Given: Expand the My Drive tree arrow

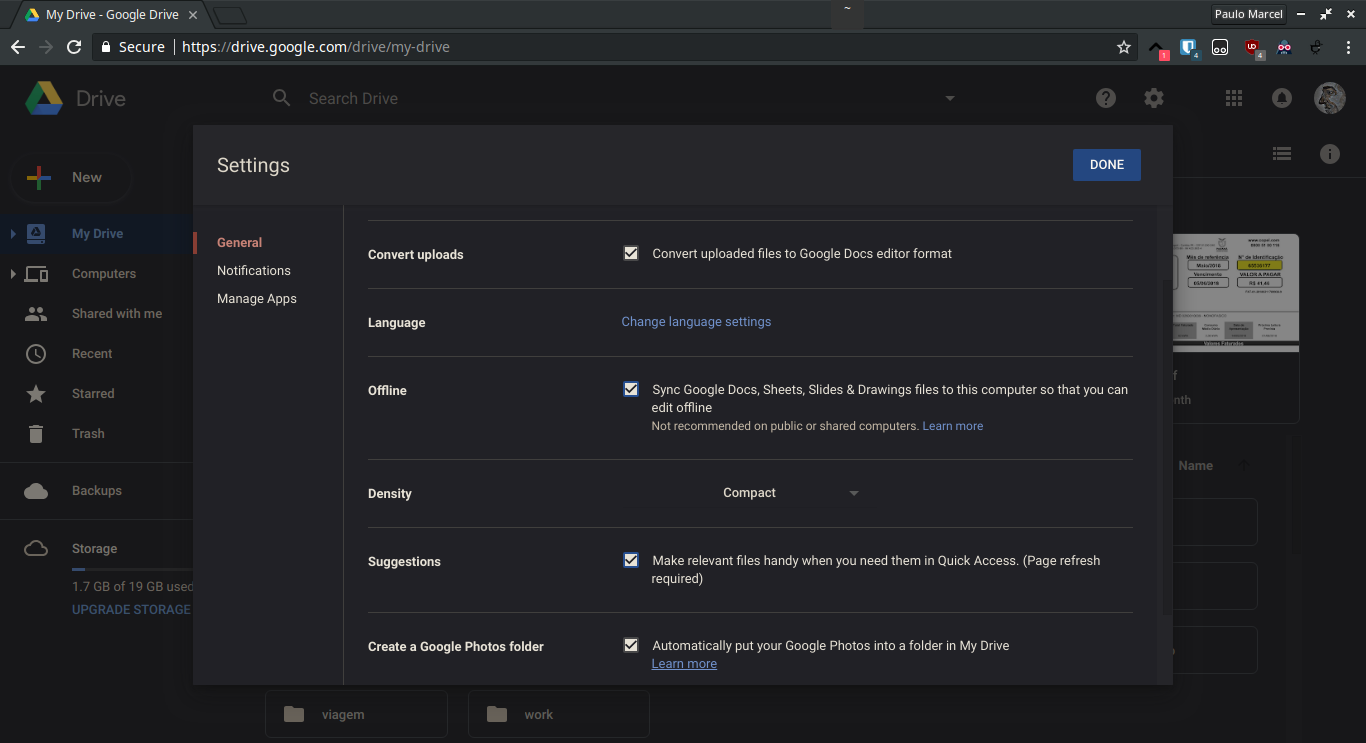Looking at the screenshot, I should 13,233.
